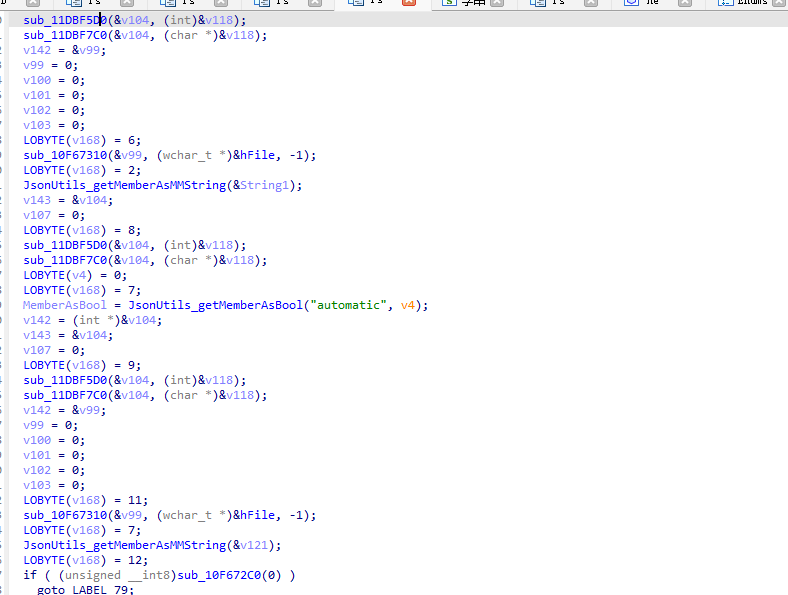The image size is (788, 595).
Task: Select the JsonUtils_getMemberAsBool function name
Action: [x=216, y=306]
